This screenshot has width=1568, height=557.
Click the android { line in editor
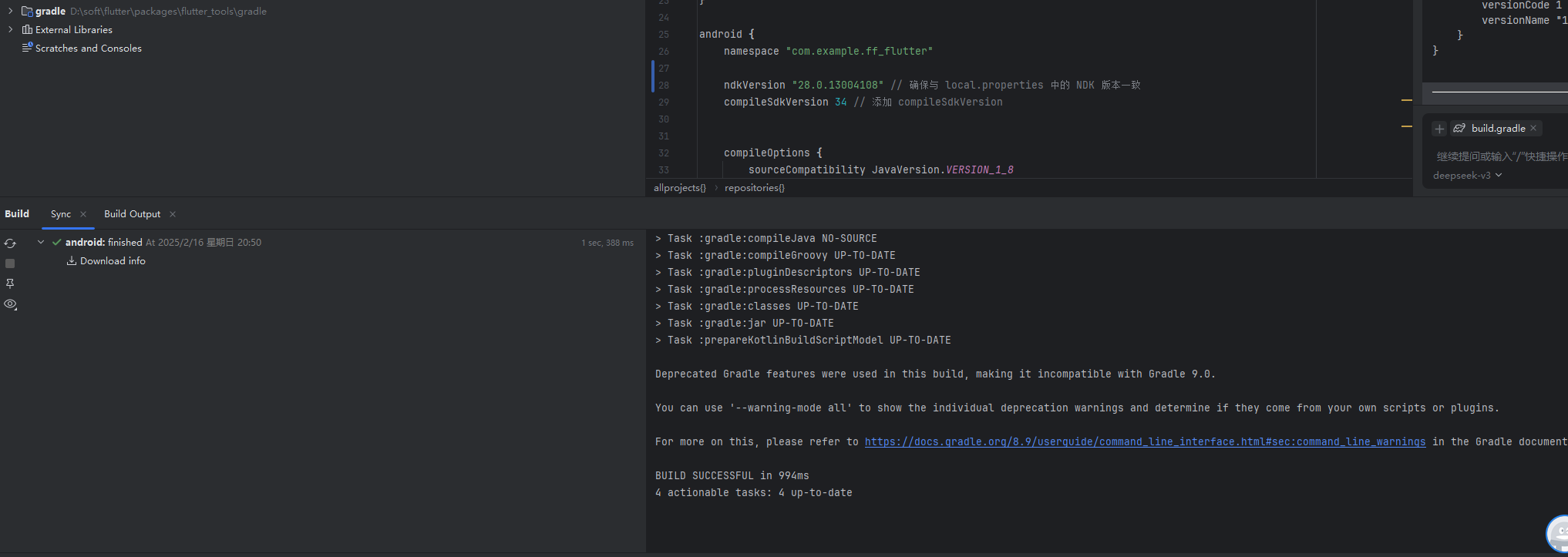727,34
